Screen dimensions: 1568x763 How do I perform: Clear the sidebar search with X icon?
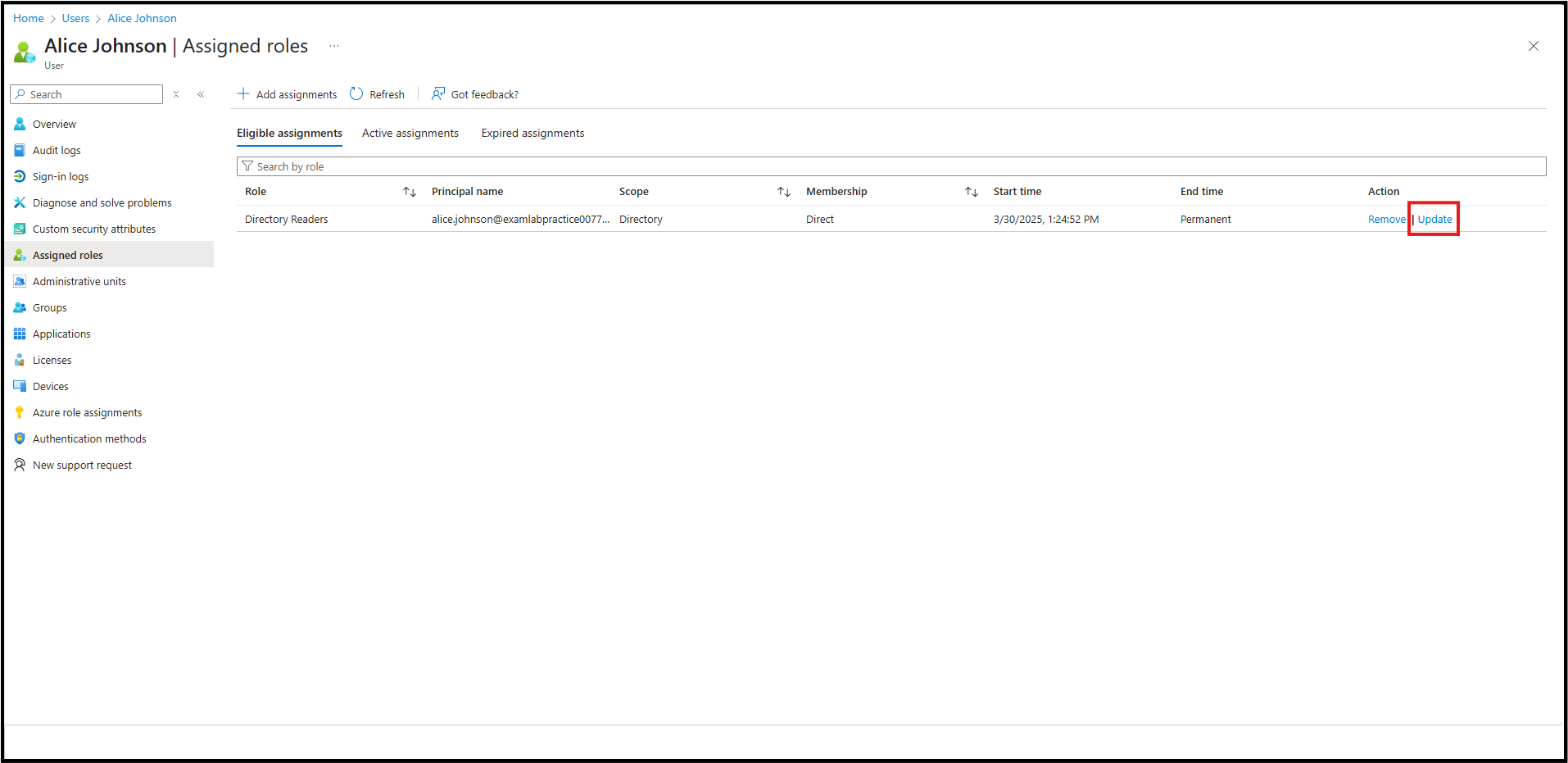pyautogui.click(x=176, y=94)
